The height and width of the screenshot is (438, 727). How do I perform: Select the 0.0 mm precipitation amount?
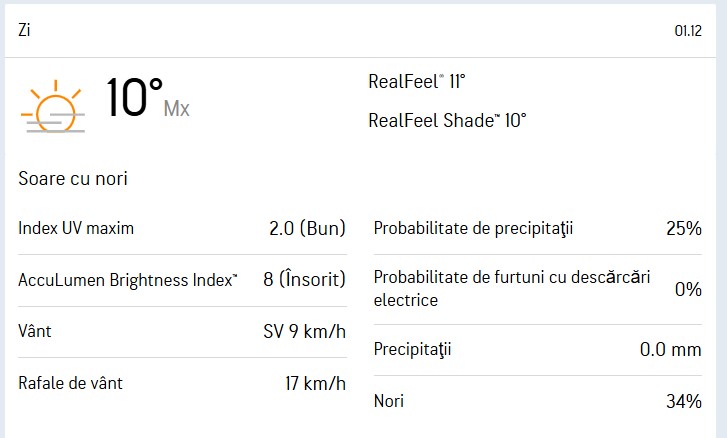coord(670,350)
